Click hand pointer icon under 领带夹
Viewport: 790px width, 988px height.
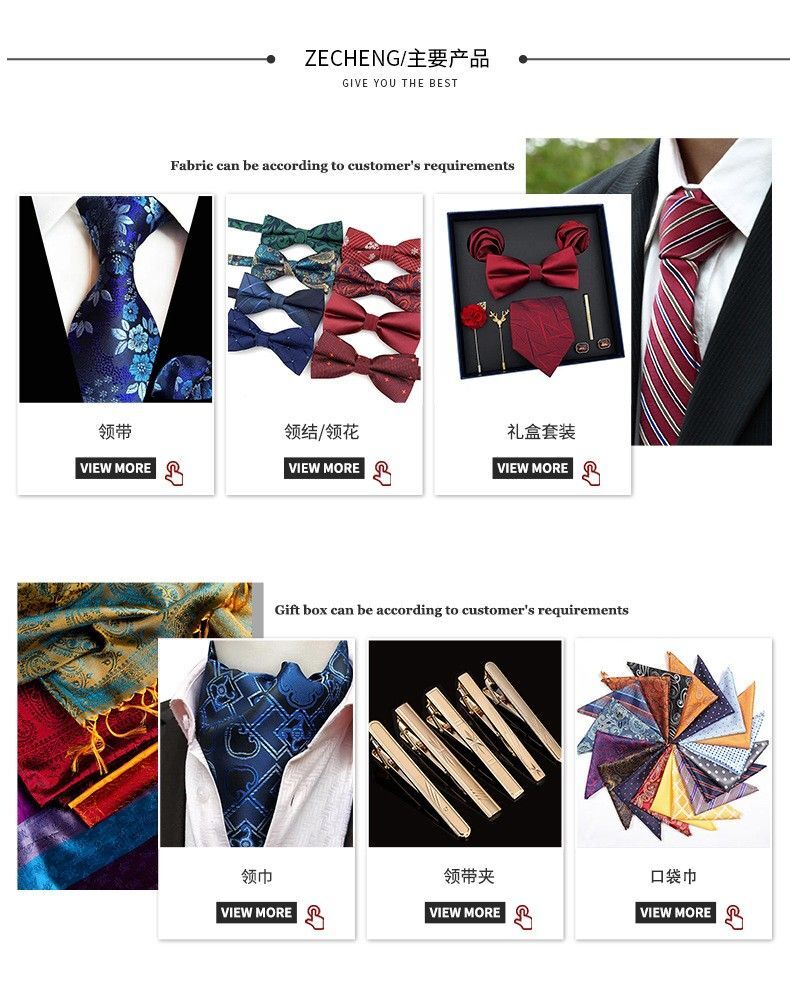(x=524, y=917)
